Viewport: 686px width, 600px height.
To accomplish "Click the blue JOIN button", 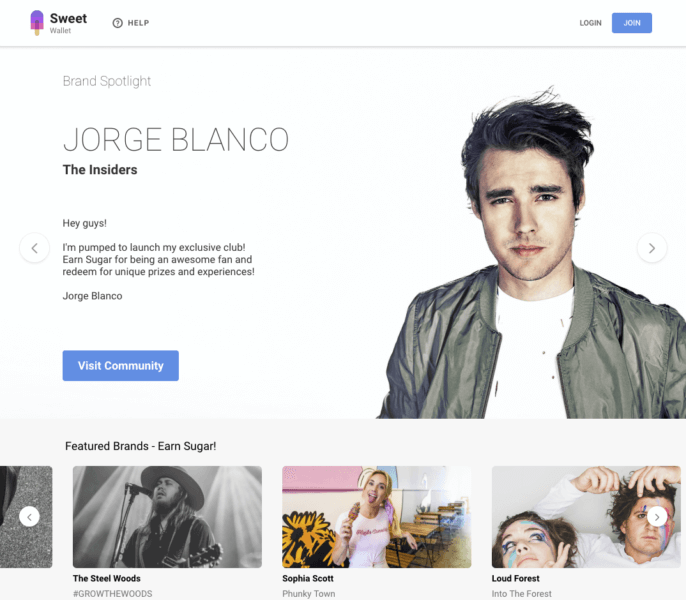I will [631, 23].
